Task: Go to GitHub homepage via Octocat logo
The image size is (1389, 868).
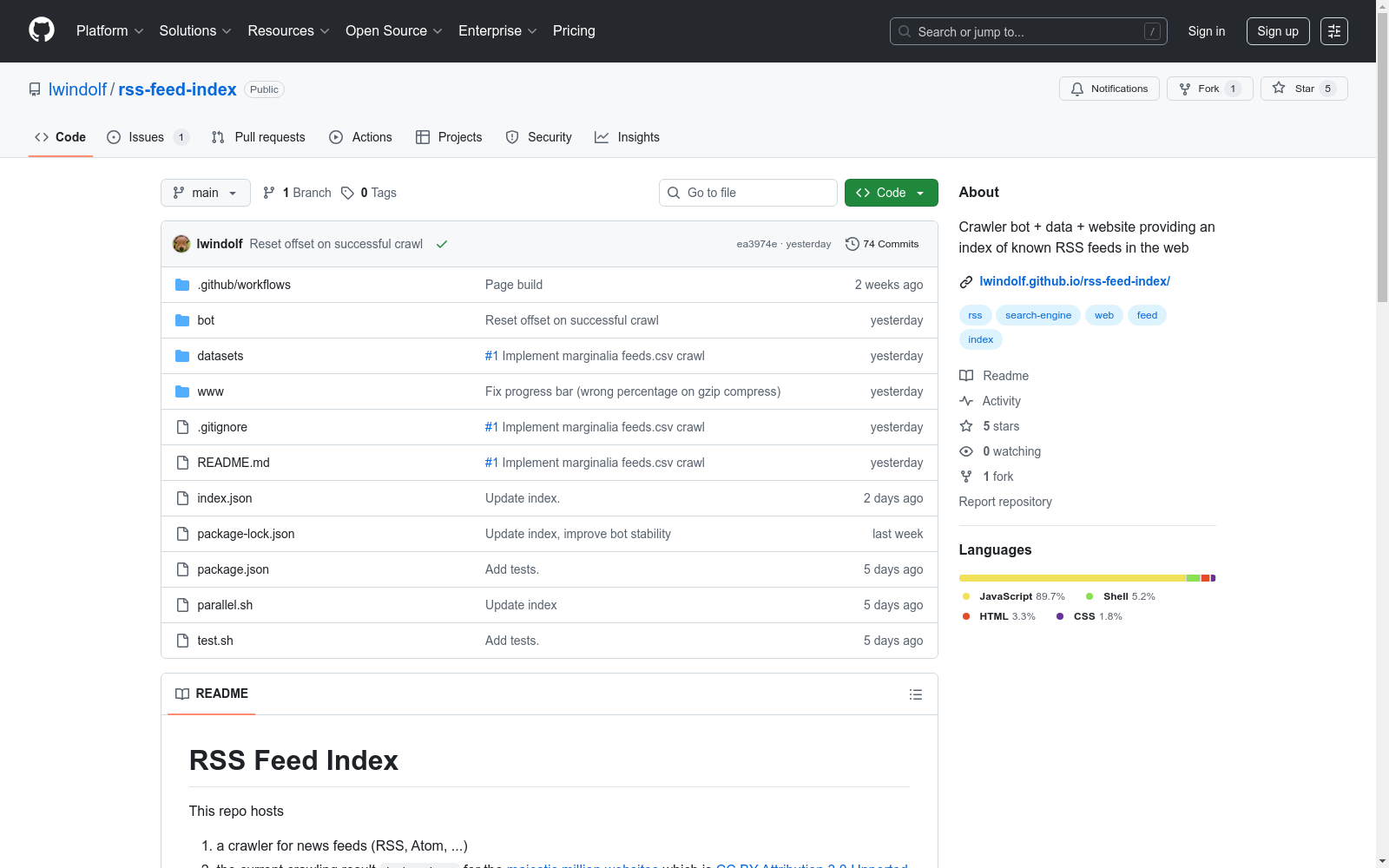Action: (x=42, y=30)
